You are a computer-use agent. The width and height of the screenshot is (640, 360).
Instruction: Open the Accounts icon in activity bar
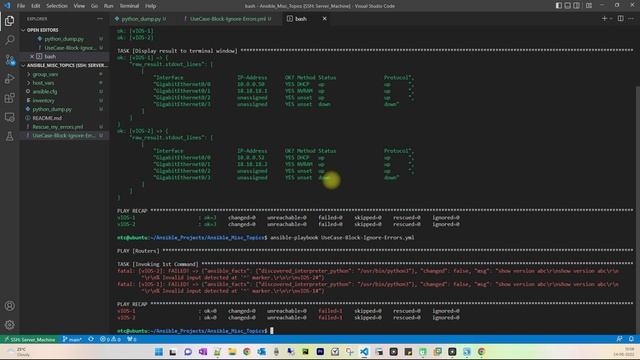point(9,306)
